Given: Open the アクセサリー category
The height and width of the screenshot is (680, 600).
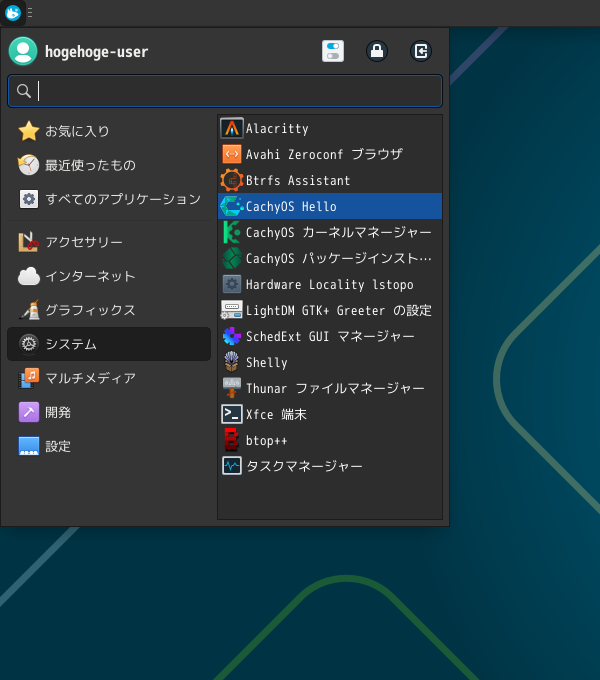Looking at the screenshot, I should (109, 242).
